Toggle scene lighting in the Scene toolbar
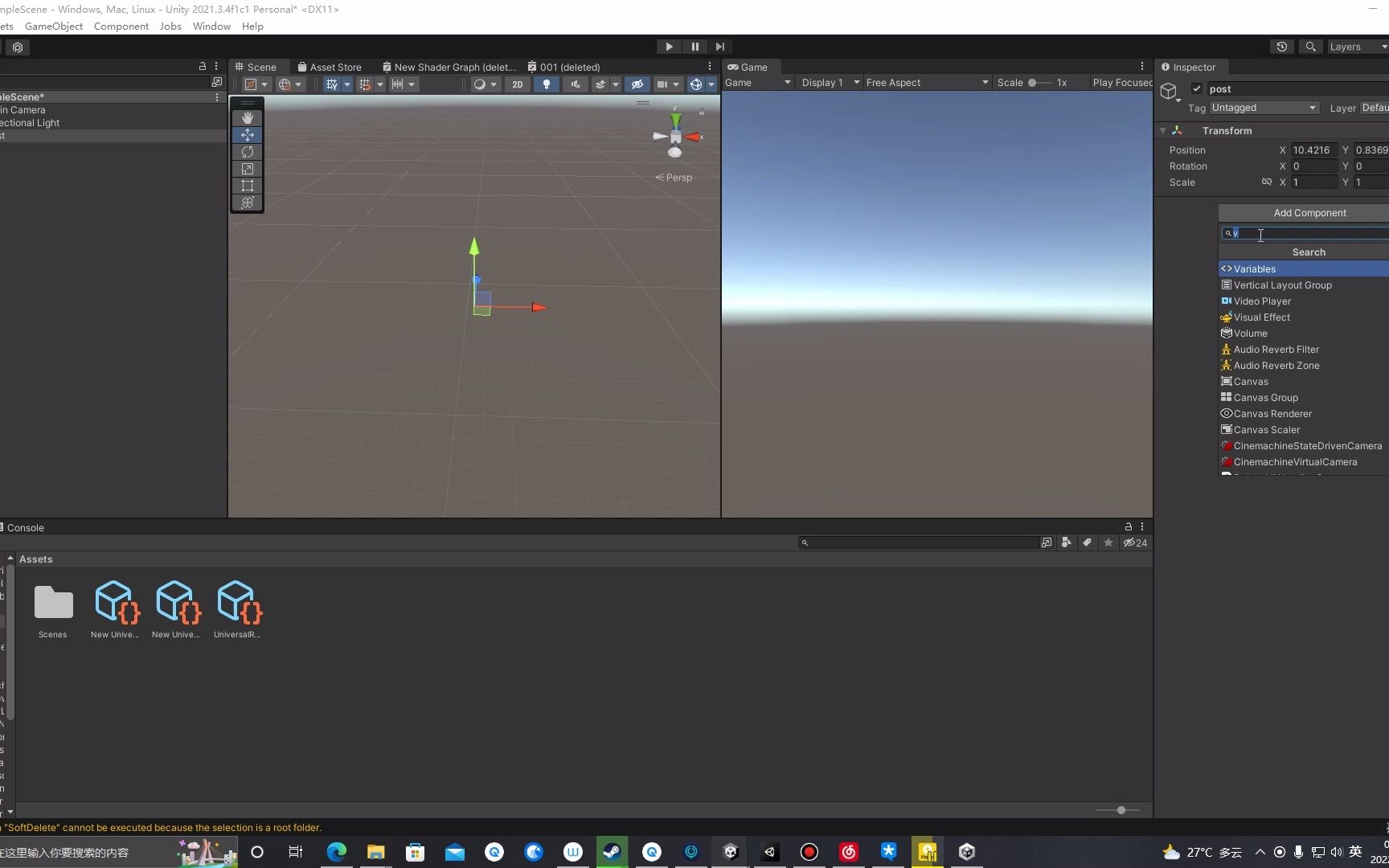This screenshot has width=1389, height=868. pyautogui.click(x=547, y=84)
